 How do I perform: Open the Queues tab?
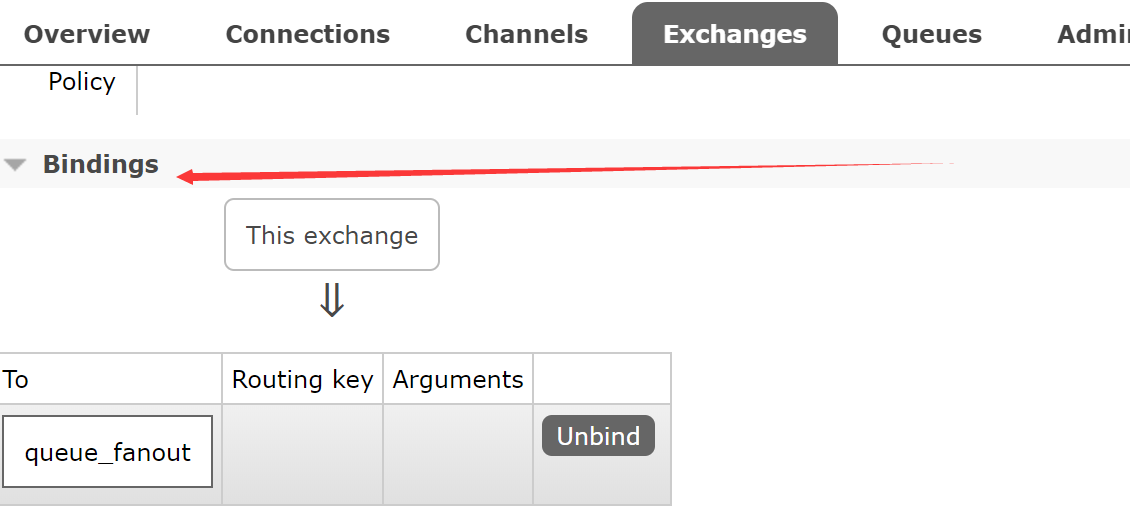[932, 34]
